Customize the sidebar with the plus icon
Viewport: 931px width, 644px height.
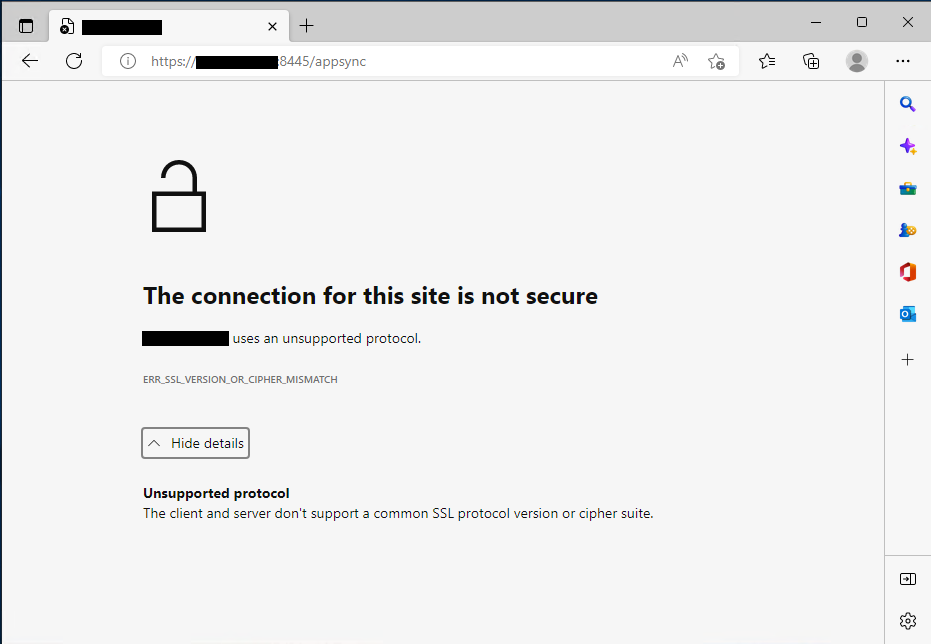(907, 359)
